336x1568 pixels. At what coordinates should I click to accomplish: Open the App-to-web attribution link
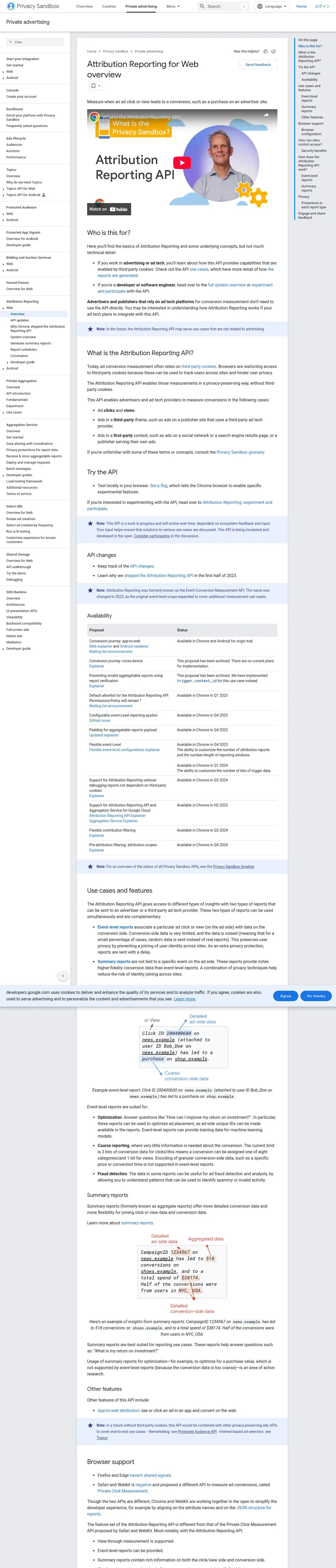tap(118, 1410)
